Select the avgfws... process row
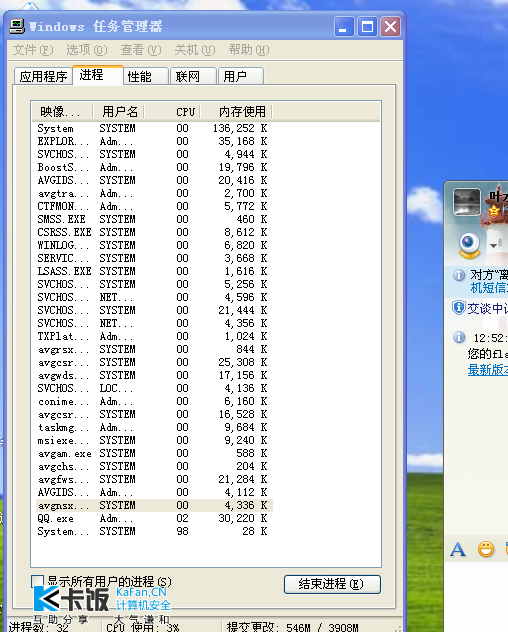Screen dimensions: 508x632 (x=154, y=479)
